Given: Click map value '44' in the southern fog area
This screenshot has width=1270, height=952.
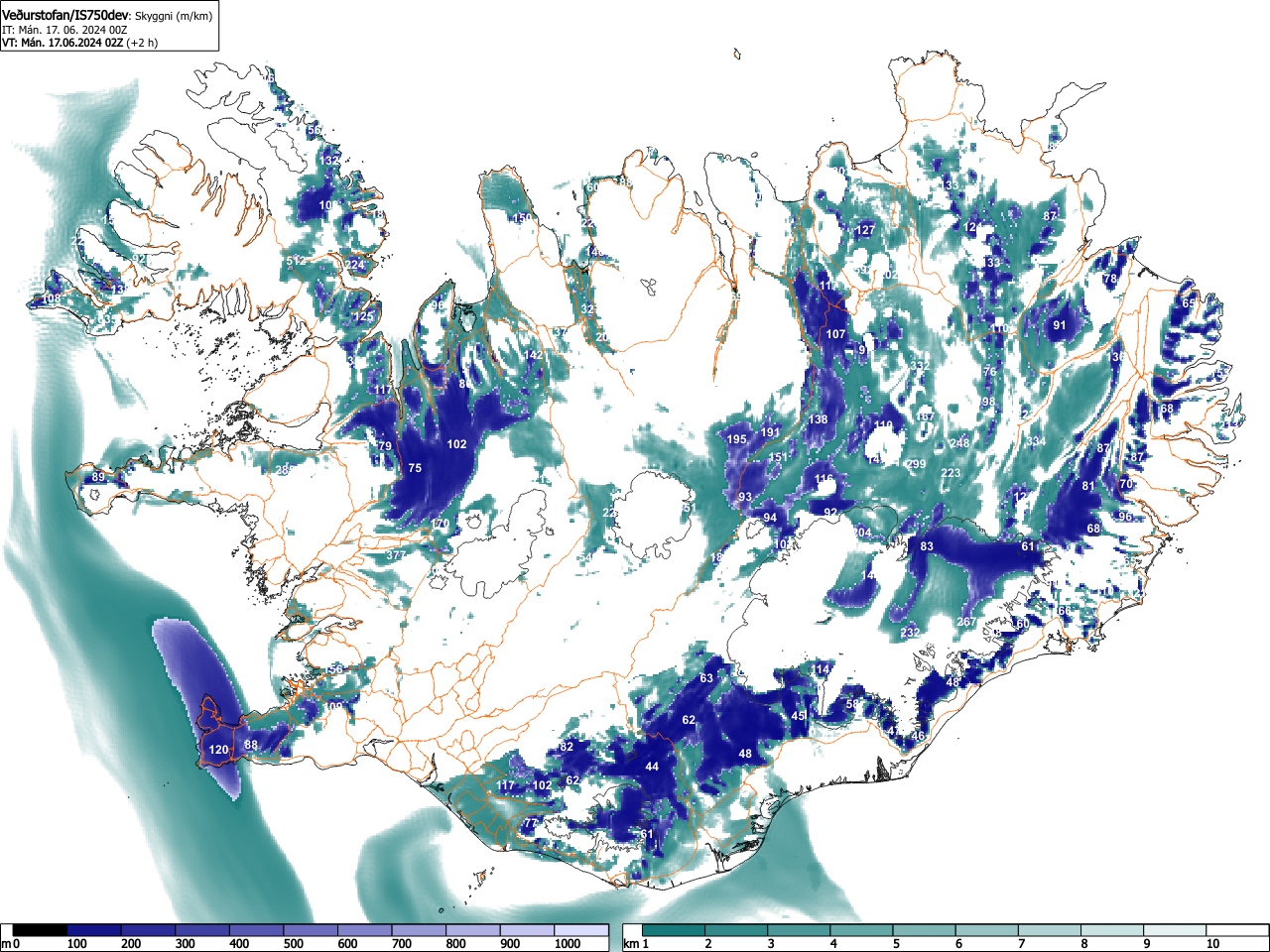Looking at the screenshot, I should pos(652,767).
